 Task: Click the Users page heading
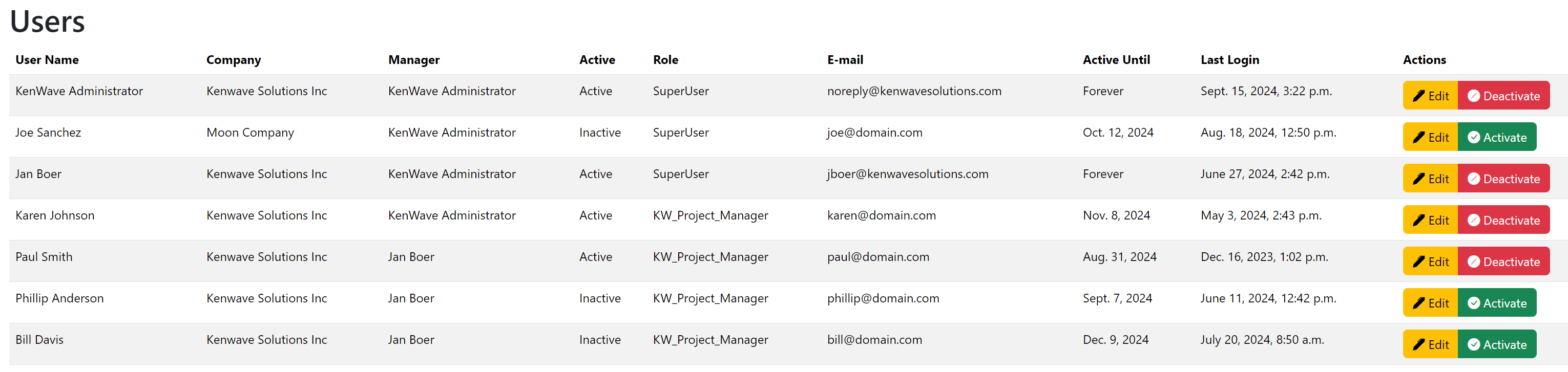point(48,22)
